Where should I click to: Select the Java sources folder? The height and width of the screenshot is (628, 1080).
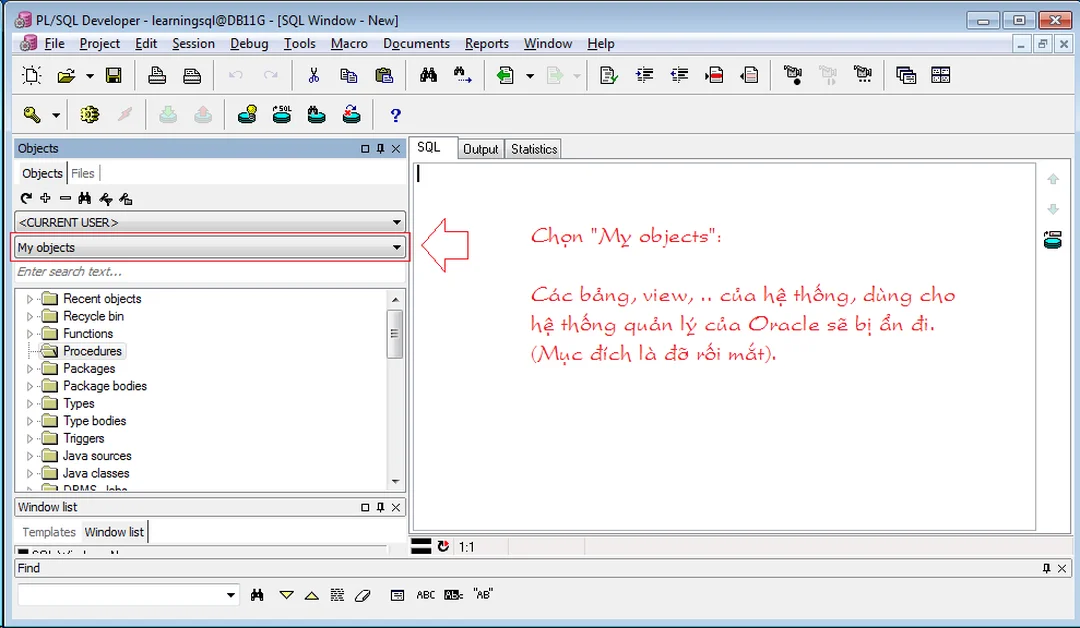tap(96, 456)
